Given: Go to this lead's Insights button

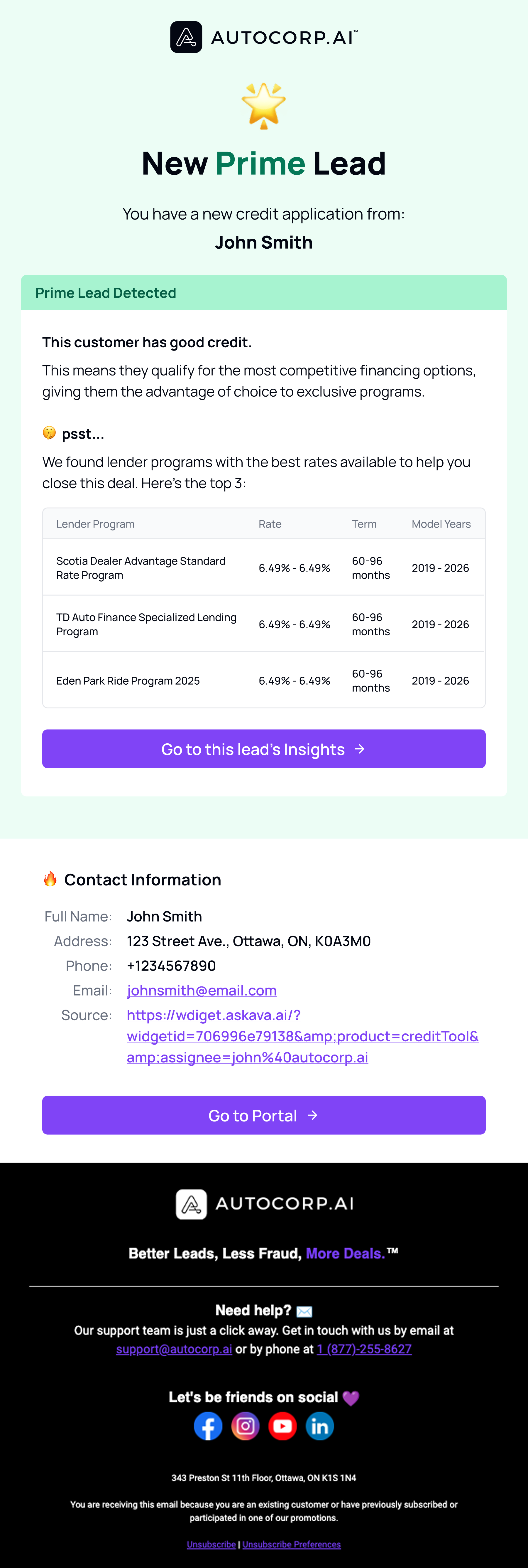Looking at the screenshot, I should (x=264, y=749).
